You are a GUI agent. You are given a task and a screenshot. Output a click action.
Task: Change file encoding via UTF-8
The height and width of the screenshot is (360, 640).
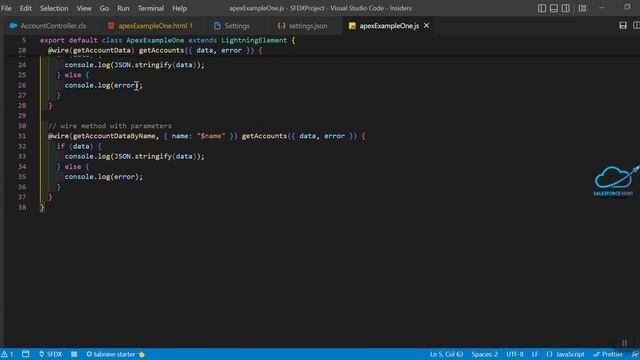(x=515, y=354)
